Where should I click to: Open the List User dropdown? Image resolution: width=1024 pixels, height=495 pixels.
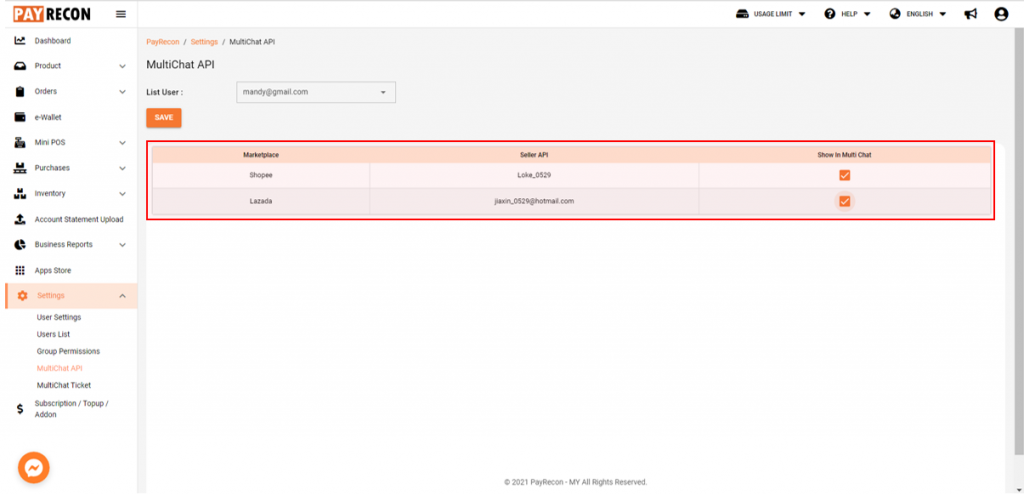(315, 92)
